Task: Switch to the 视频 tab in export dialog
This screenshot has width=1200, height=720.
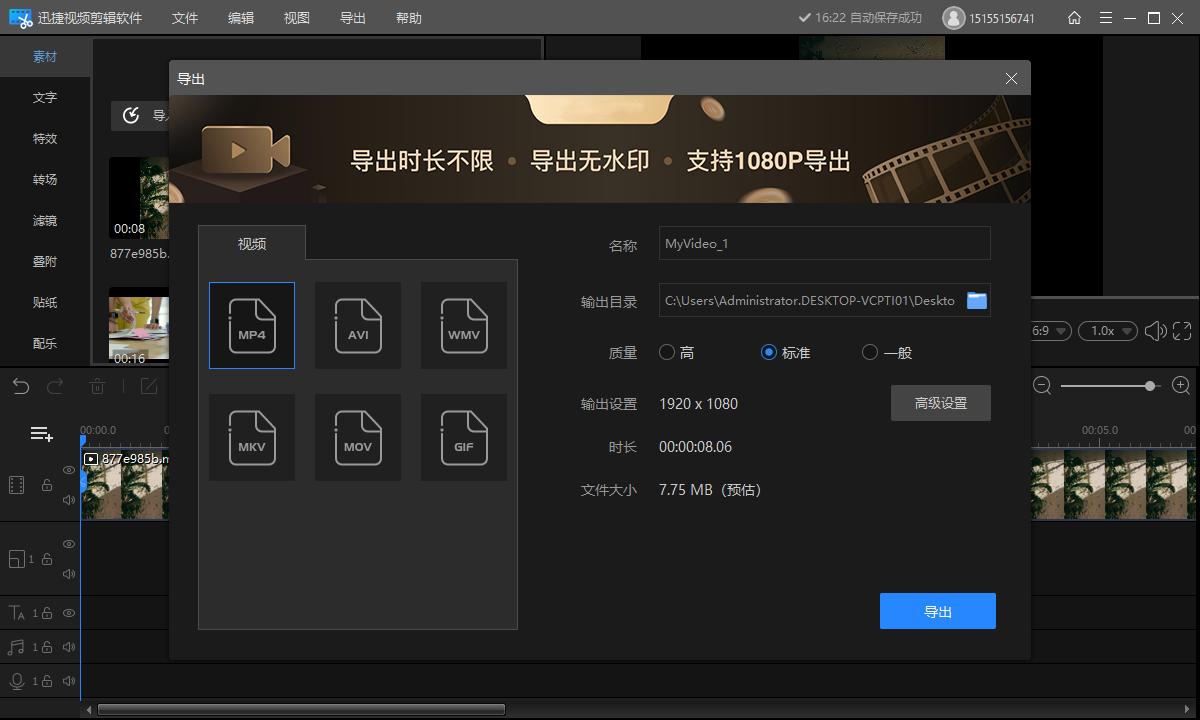Action: pyautogui.click(x=252, y=243)
